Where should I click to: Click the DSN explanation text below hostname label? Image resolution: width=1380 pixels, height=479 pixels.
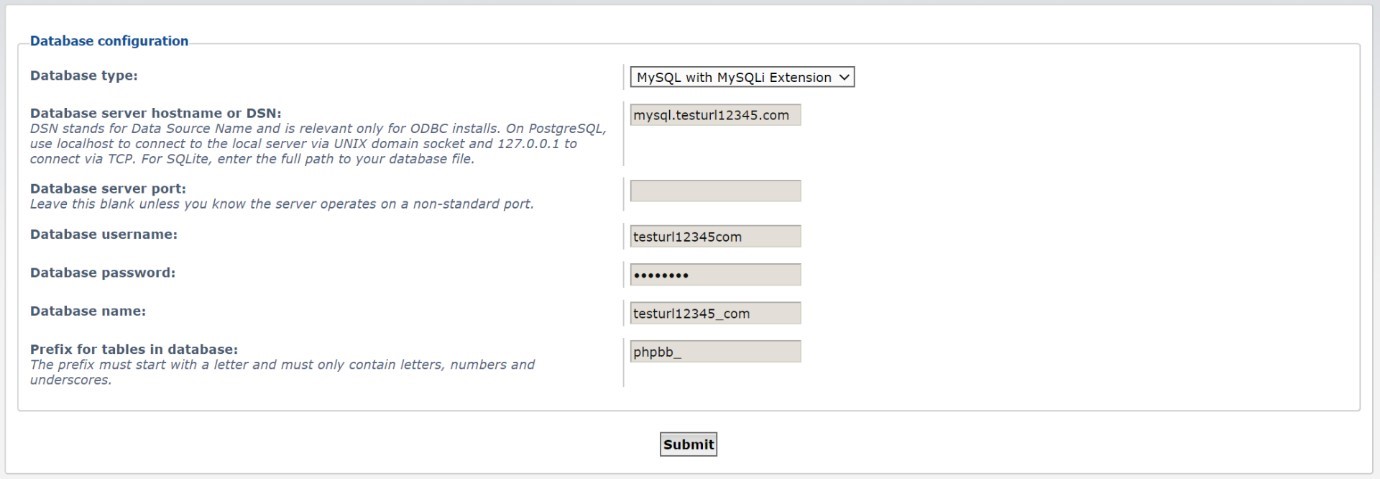317,144
